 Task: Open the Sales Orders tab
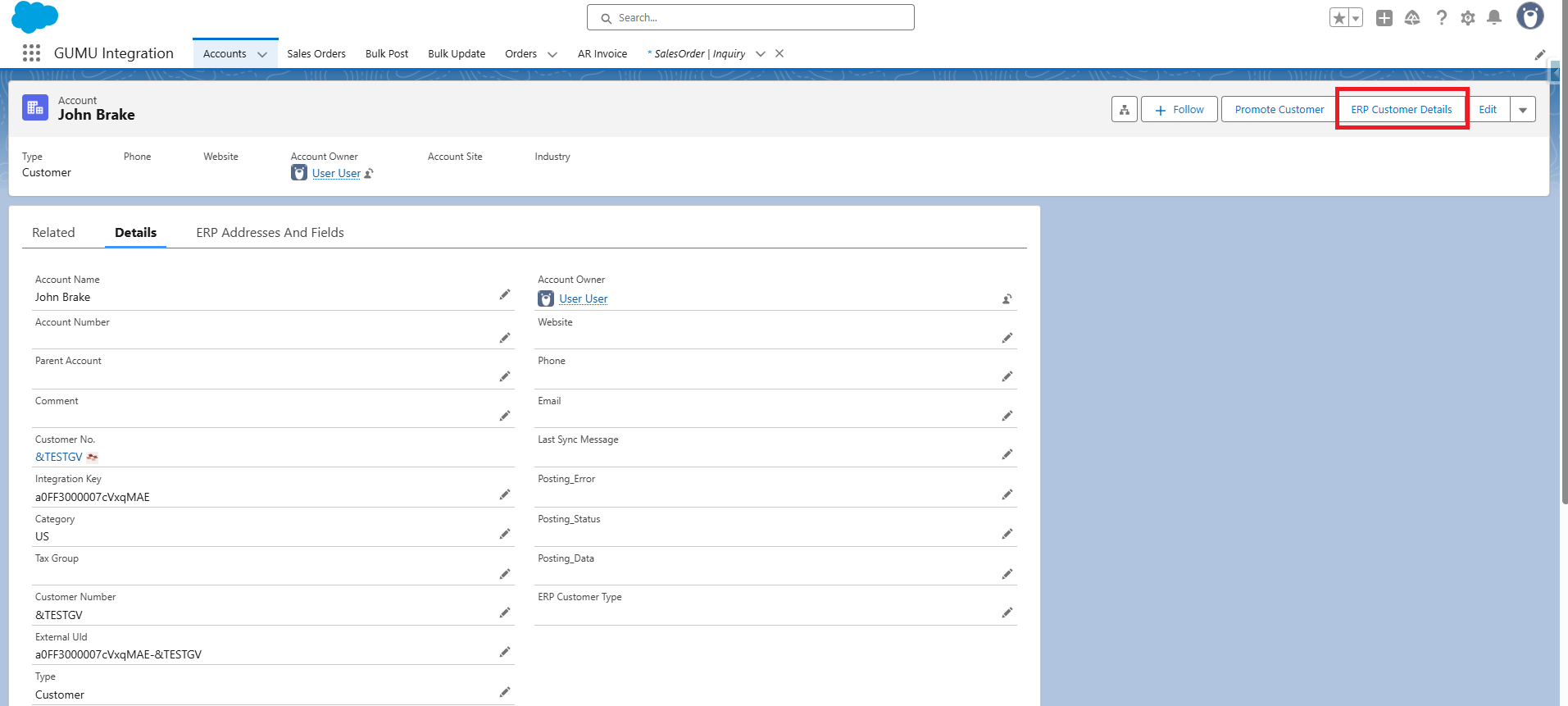(316, 54)
